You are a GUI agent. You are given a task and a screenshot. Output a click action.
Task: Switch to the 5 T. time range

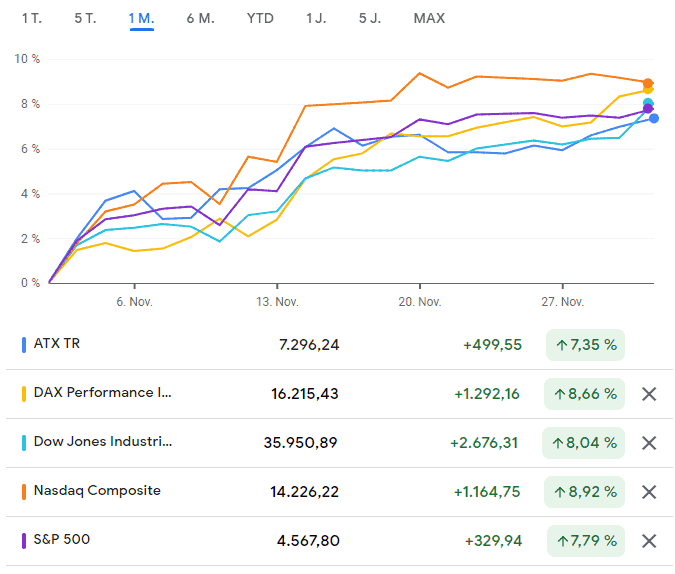pos(85,19)
